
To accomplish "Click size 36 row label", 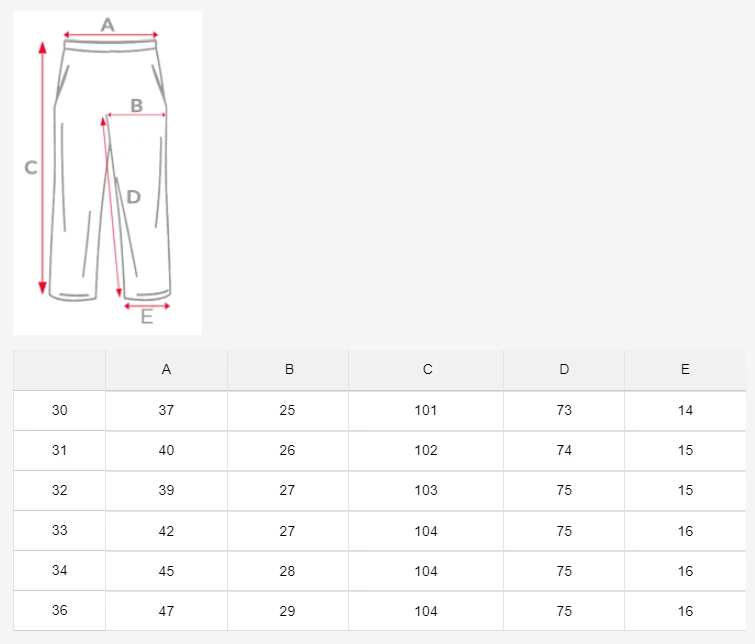I will pyautogui.click(x=59, y=610).
